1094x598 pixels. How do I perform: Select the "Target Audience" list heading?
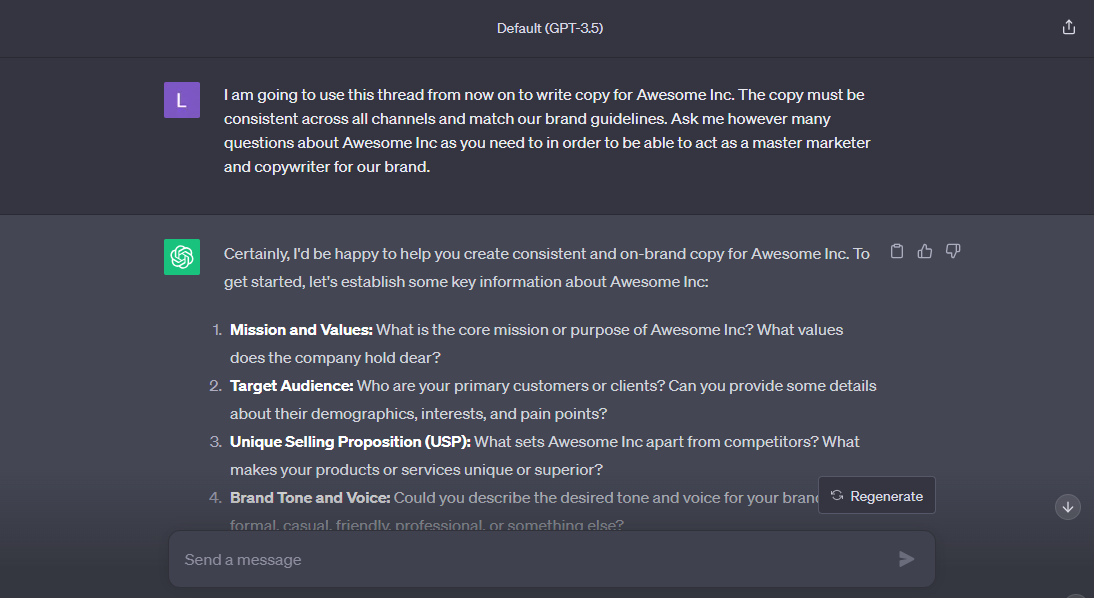click(x=291, y=385)
